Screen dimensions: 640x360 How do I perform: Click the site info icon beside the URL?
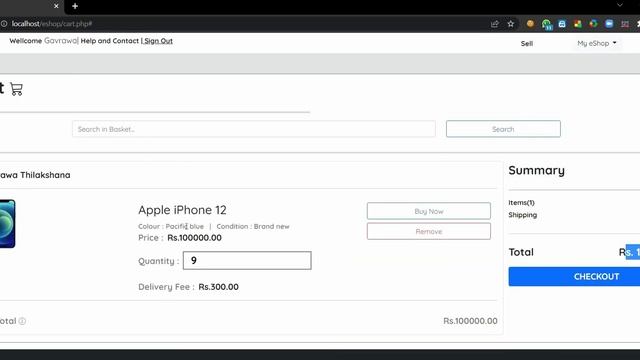click(x=4, y=24)
